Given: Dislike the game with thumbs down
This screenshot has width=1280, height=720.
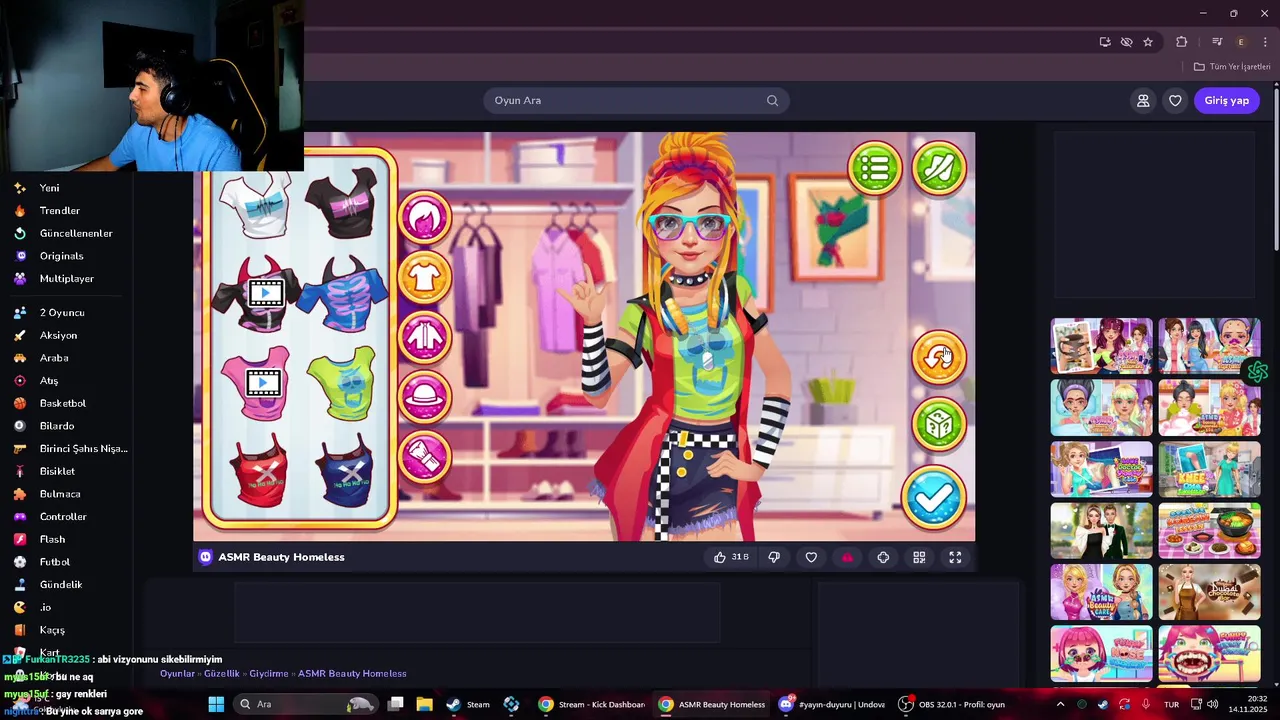Looking at the screenshot, I should [x=774, y=557].
